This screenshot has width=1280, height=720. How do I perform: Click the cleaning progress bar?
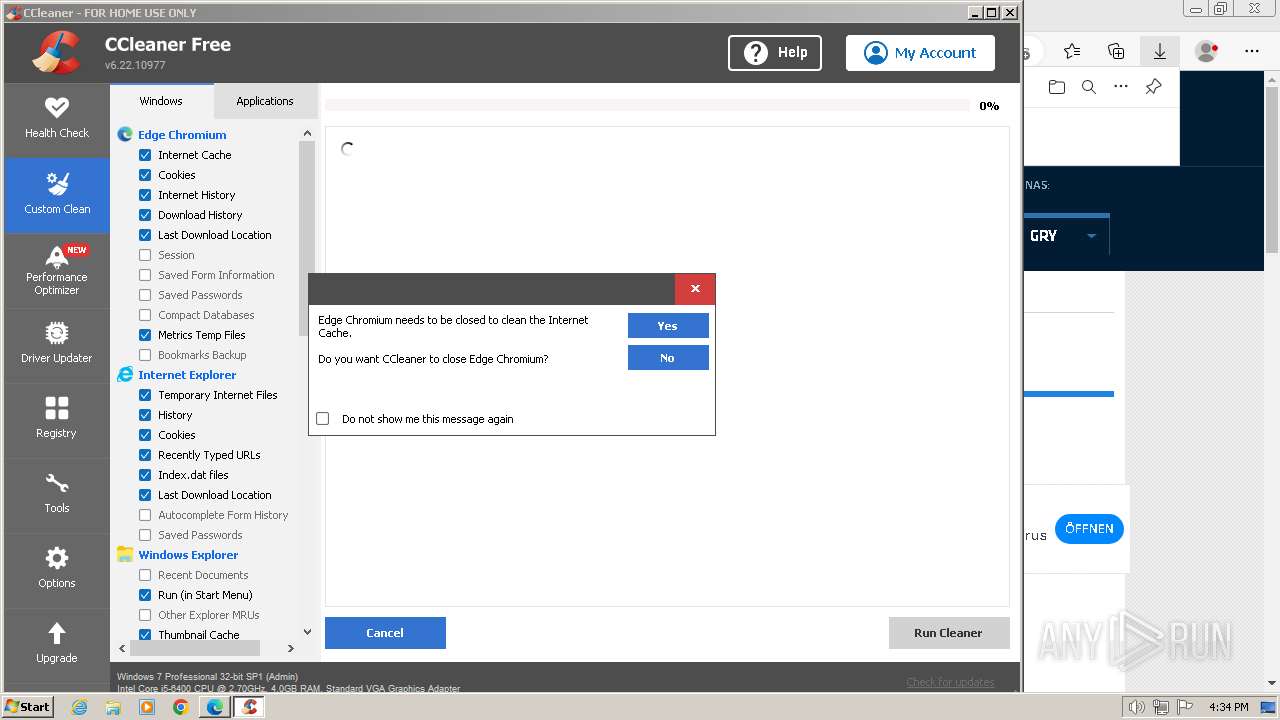pyautogui.click(x=647, y=105)
